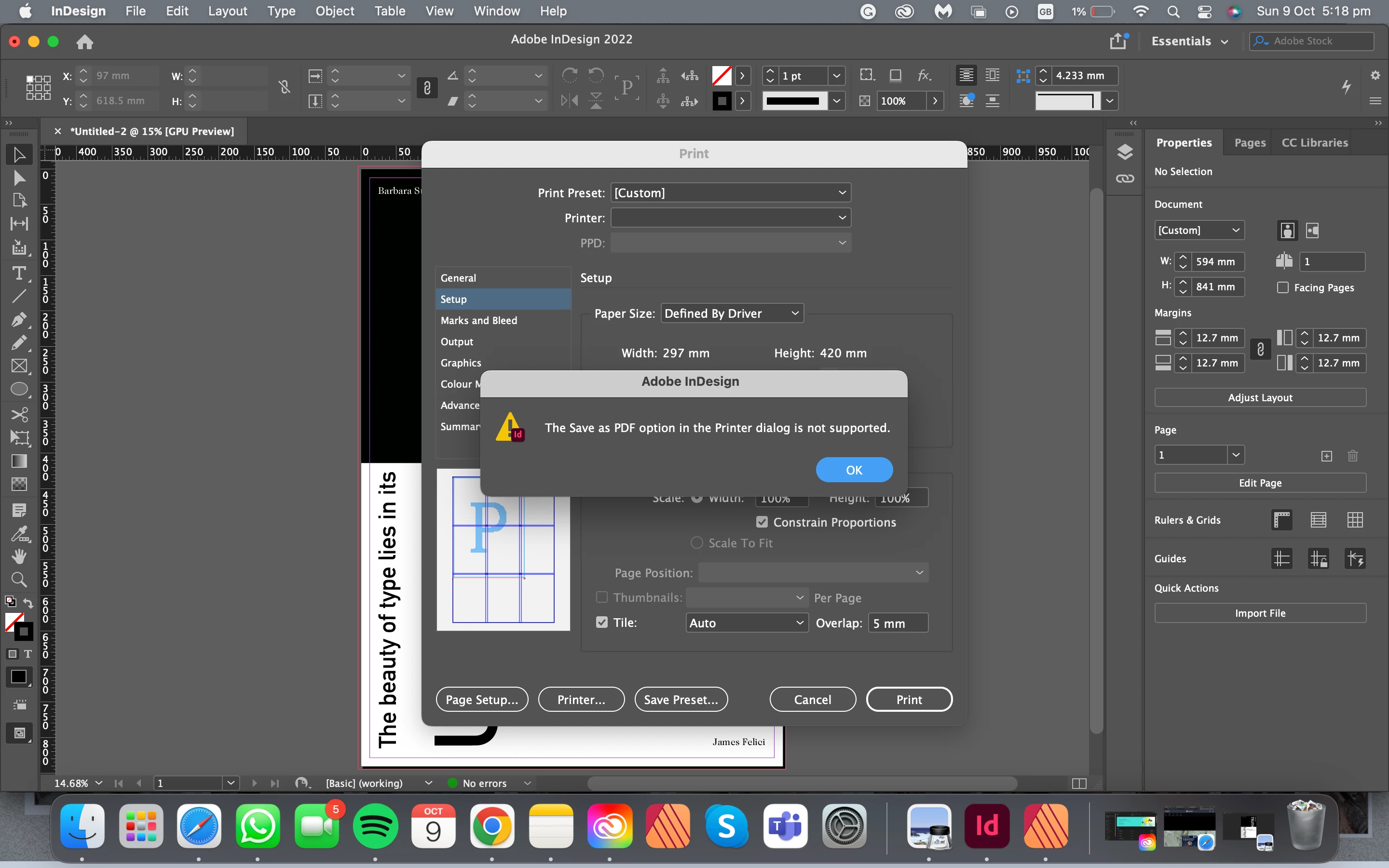This screenshot has height=868, width=1389.
Task: Click OK in the alert dialog
Action: (x=854, y=470)
